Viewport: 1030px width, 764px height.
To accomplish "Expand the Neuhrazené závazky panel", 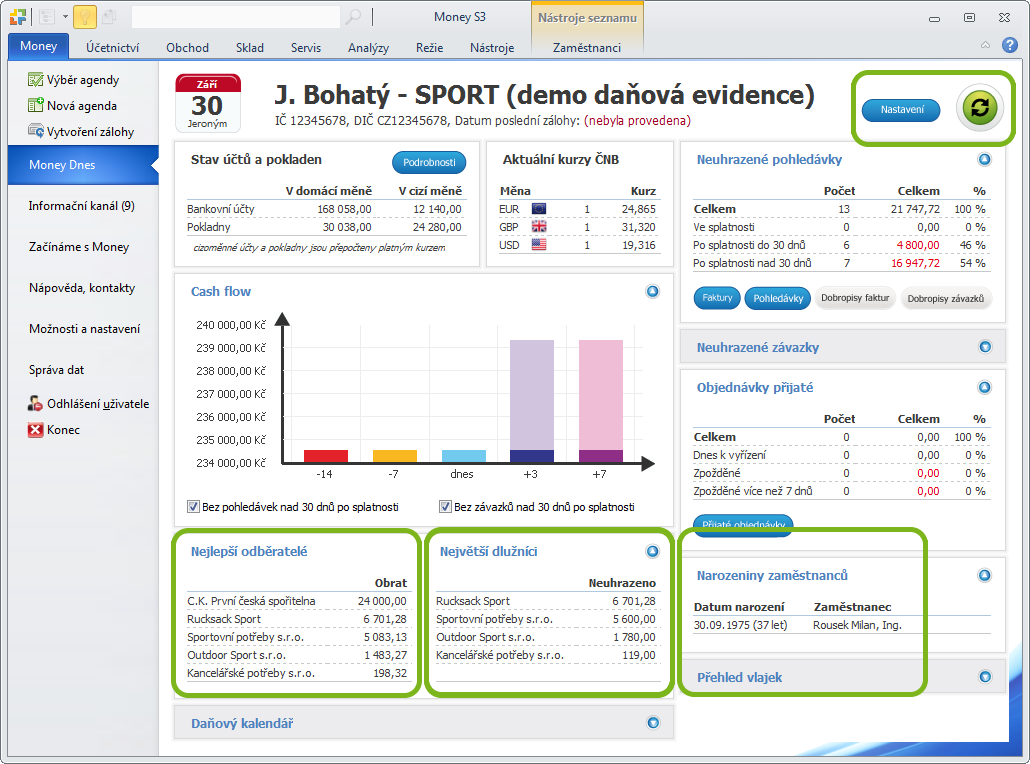I will 985,347.
